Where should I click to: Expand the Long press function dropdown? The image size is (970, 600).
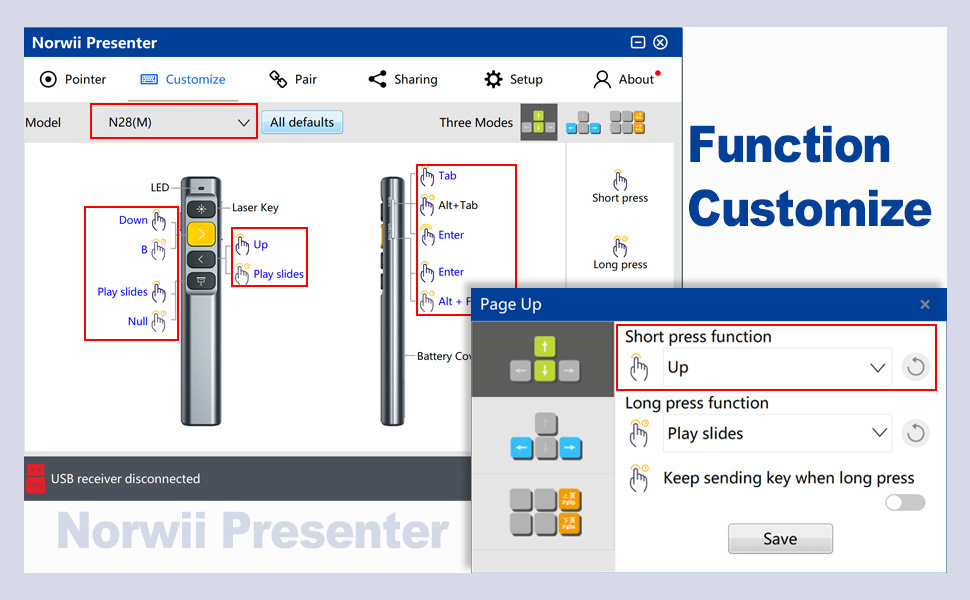pyautogui.click(x=777, y=433)
